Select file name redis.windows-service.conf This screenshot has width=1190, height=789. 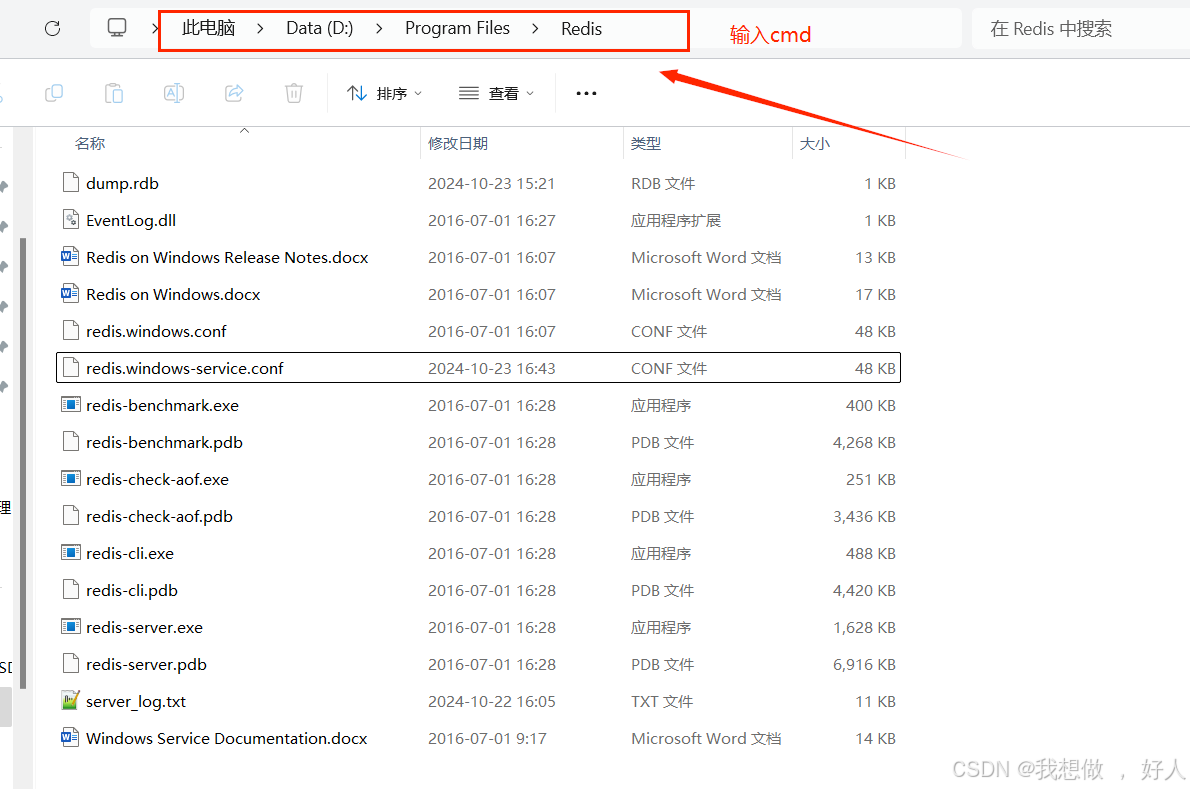coord(184,369)
